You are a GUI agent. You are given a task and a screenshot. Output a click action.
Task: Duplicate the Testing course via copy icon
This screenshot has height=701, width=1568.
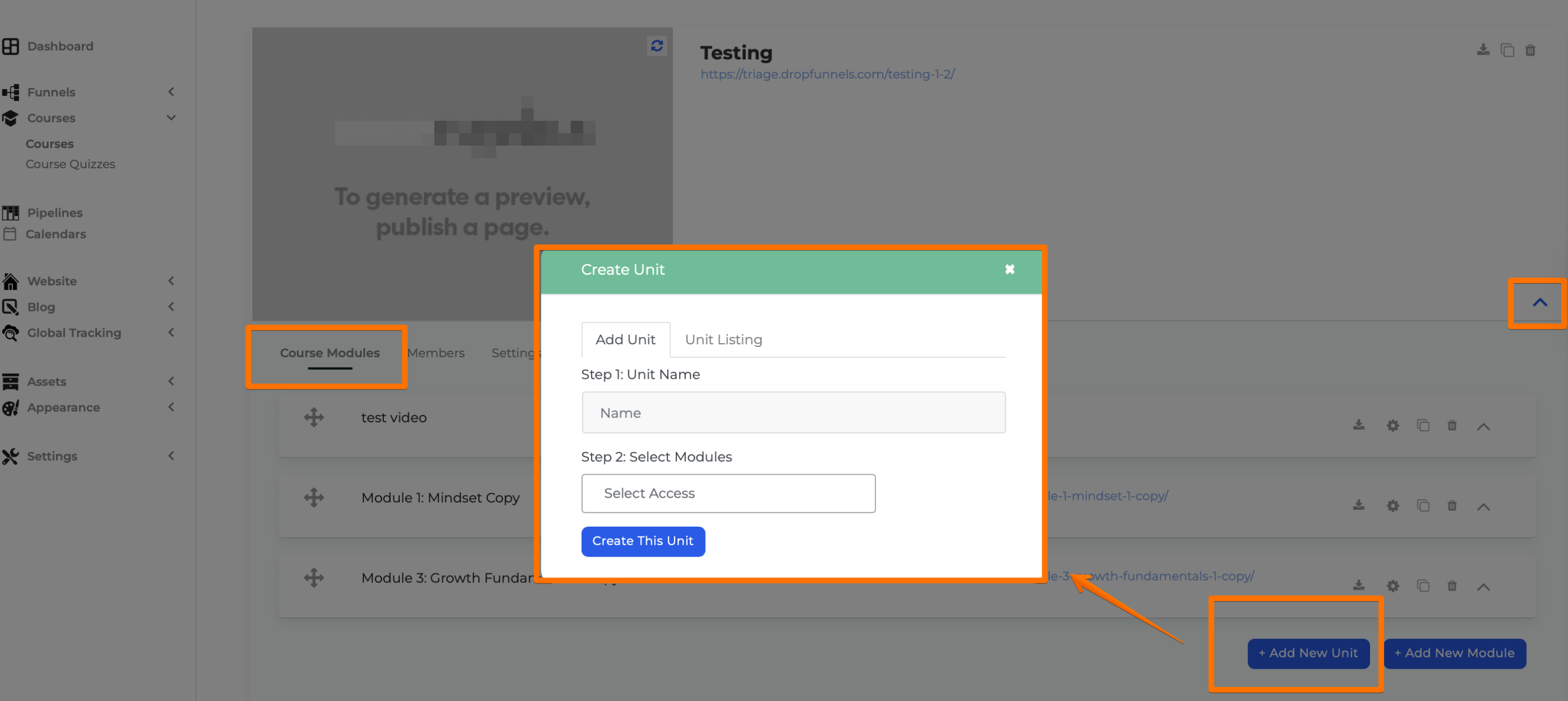coord(1507,50)
